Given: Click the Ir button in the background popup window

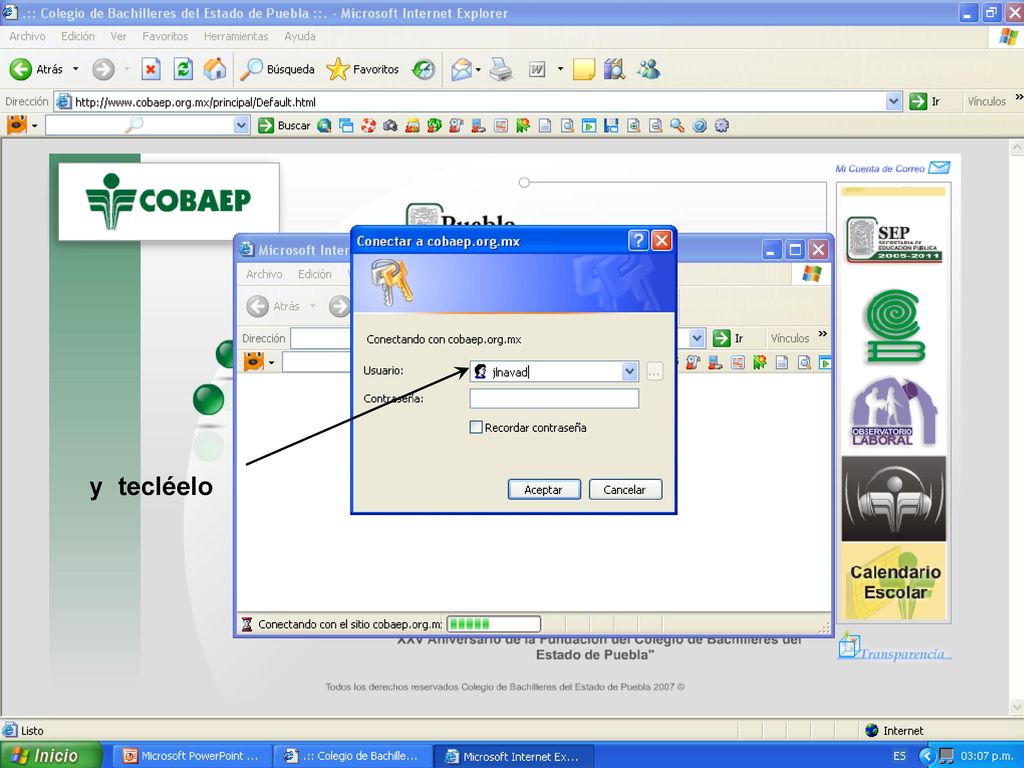Looking at the screenshot, I should pyautogui.click(x=728, y=338).
